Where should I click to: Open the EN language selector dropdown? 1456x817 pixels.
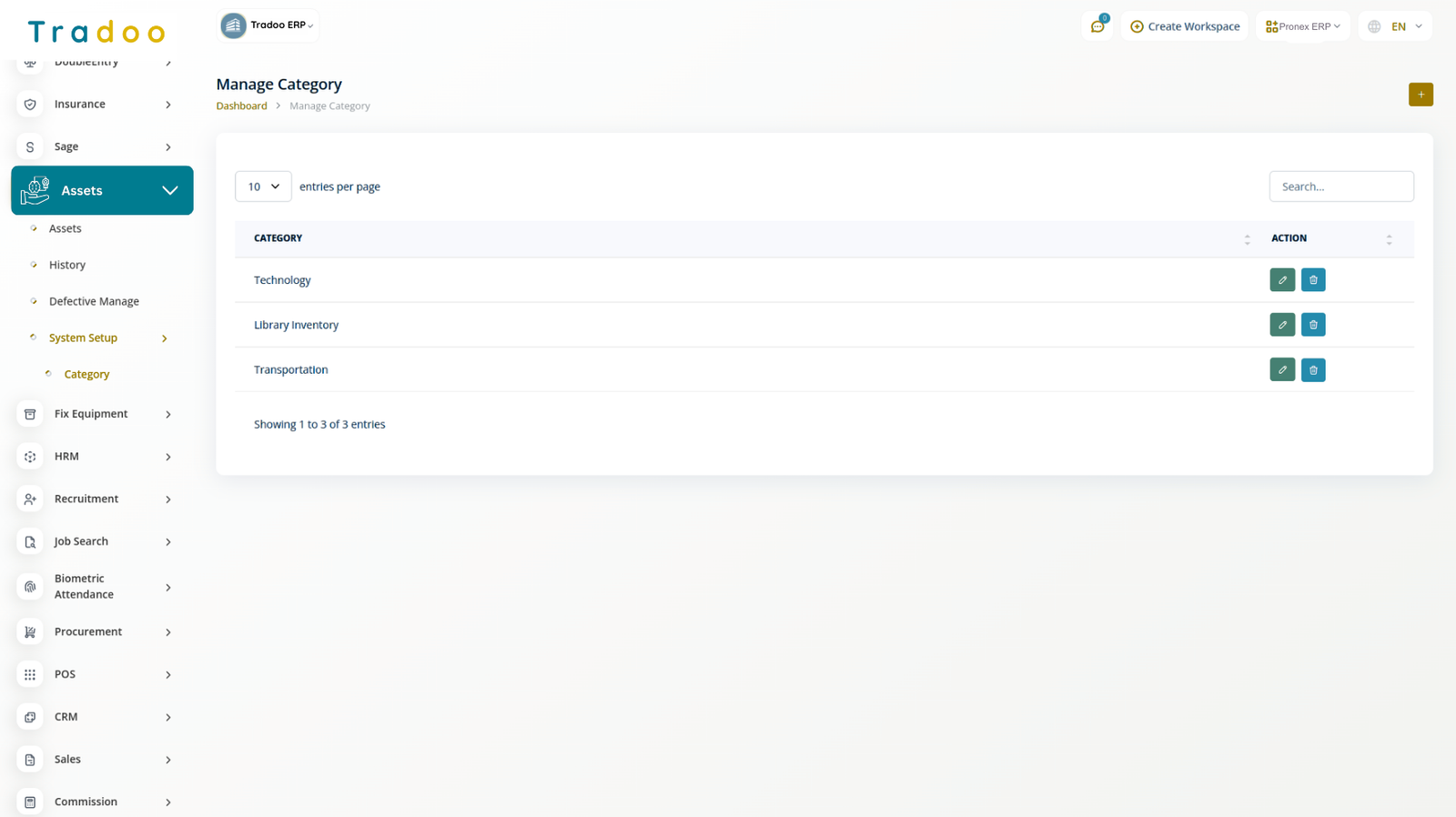tap(1396, 26)
